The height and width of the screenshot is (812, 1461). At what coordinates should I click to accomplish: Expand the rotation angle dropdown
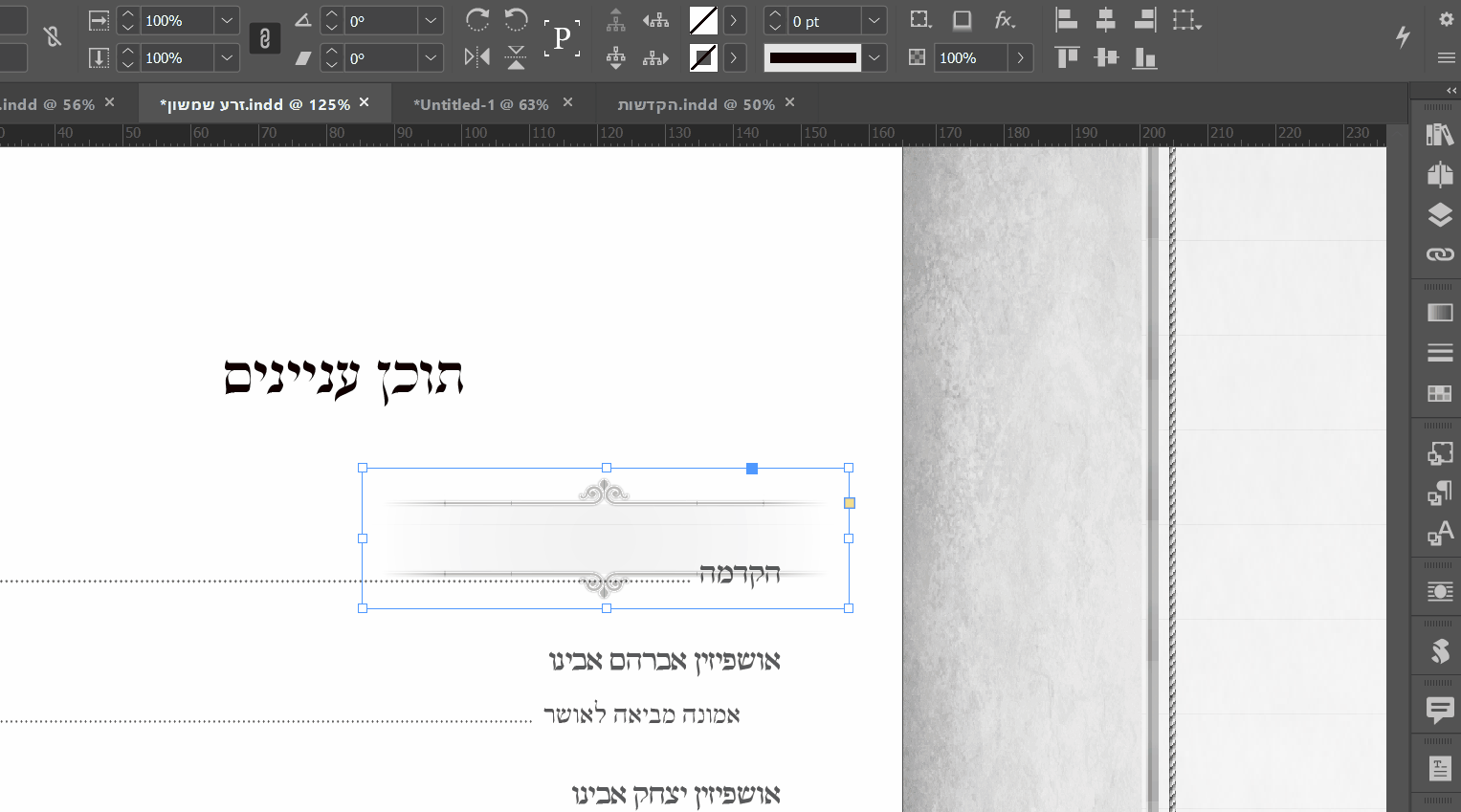[x=432, y=20]
